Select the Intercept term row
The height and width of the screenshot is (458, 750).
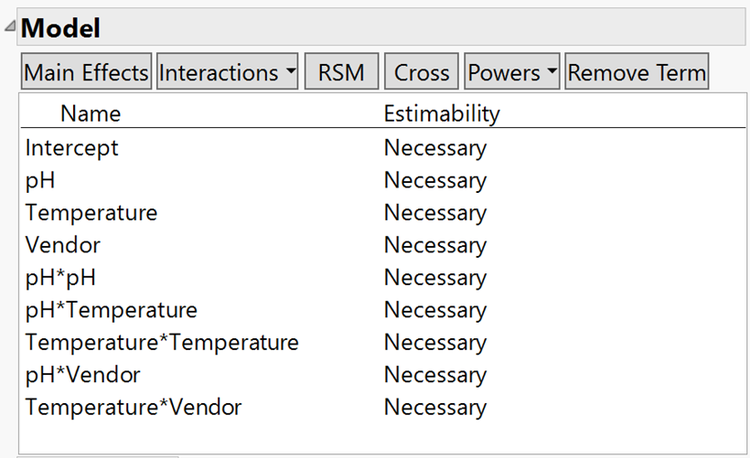coord(72,148)
